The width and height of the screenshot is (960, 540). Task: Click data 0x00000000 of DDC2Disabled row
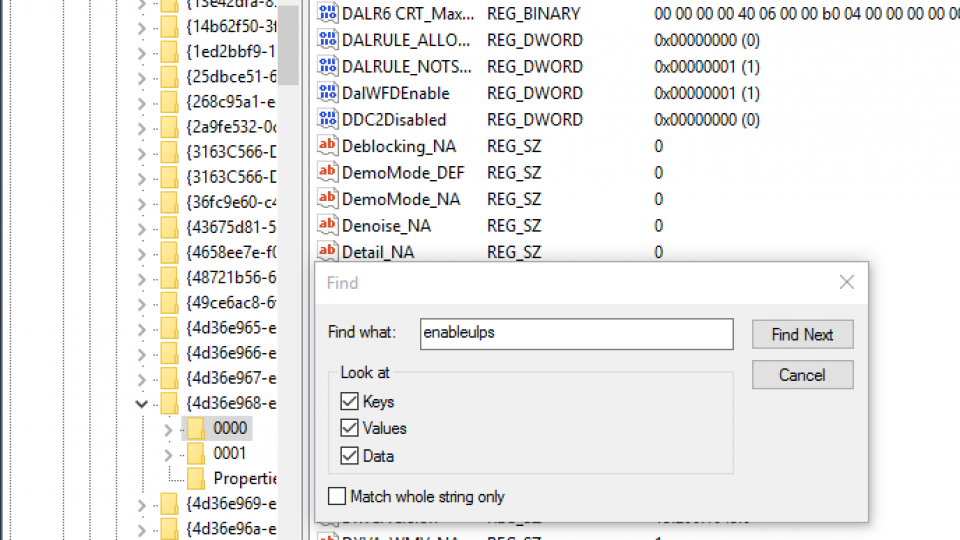tap(707, 119)
